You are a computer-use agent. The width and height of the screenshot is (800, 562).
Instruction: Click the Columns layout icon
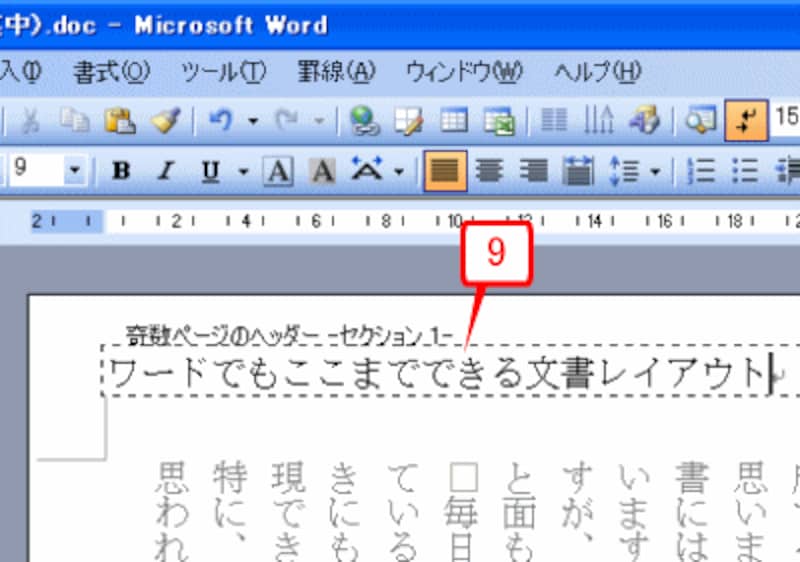(554, 121)
